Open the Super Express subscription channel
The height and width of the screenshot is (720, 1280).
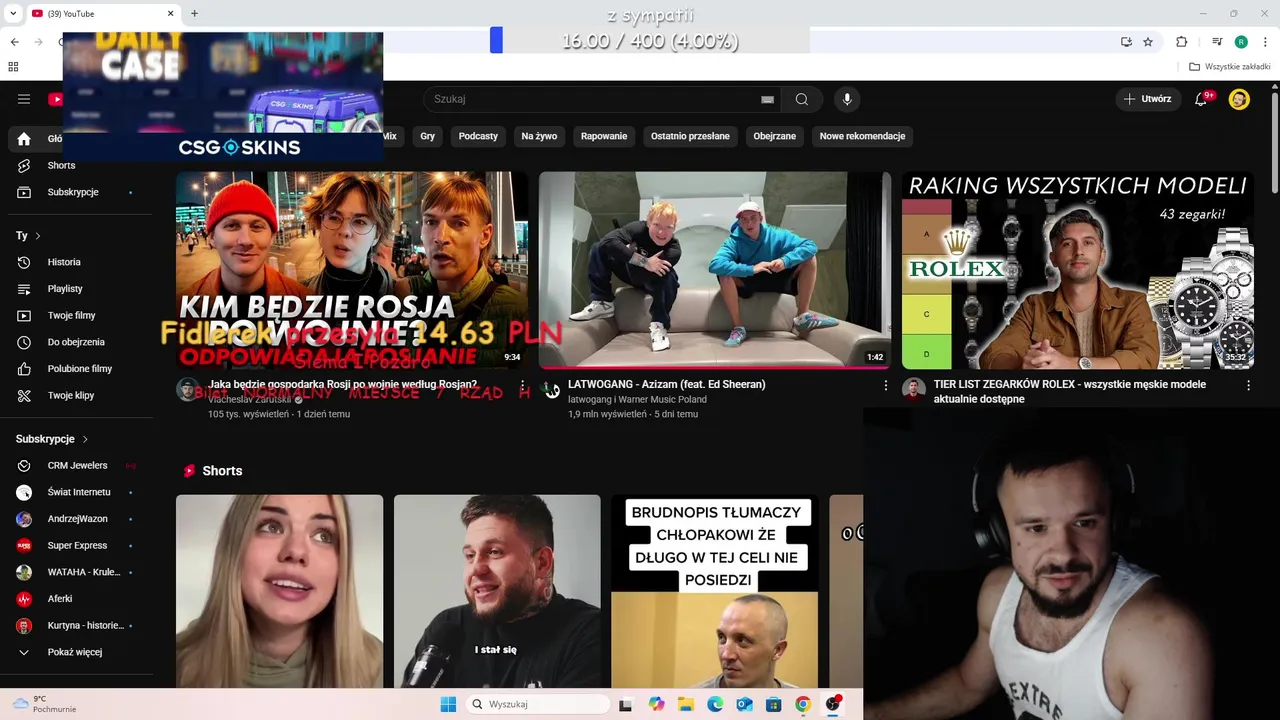pyautogui.click(x=76, y=546)
